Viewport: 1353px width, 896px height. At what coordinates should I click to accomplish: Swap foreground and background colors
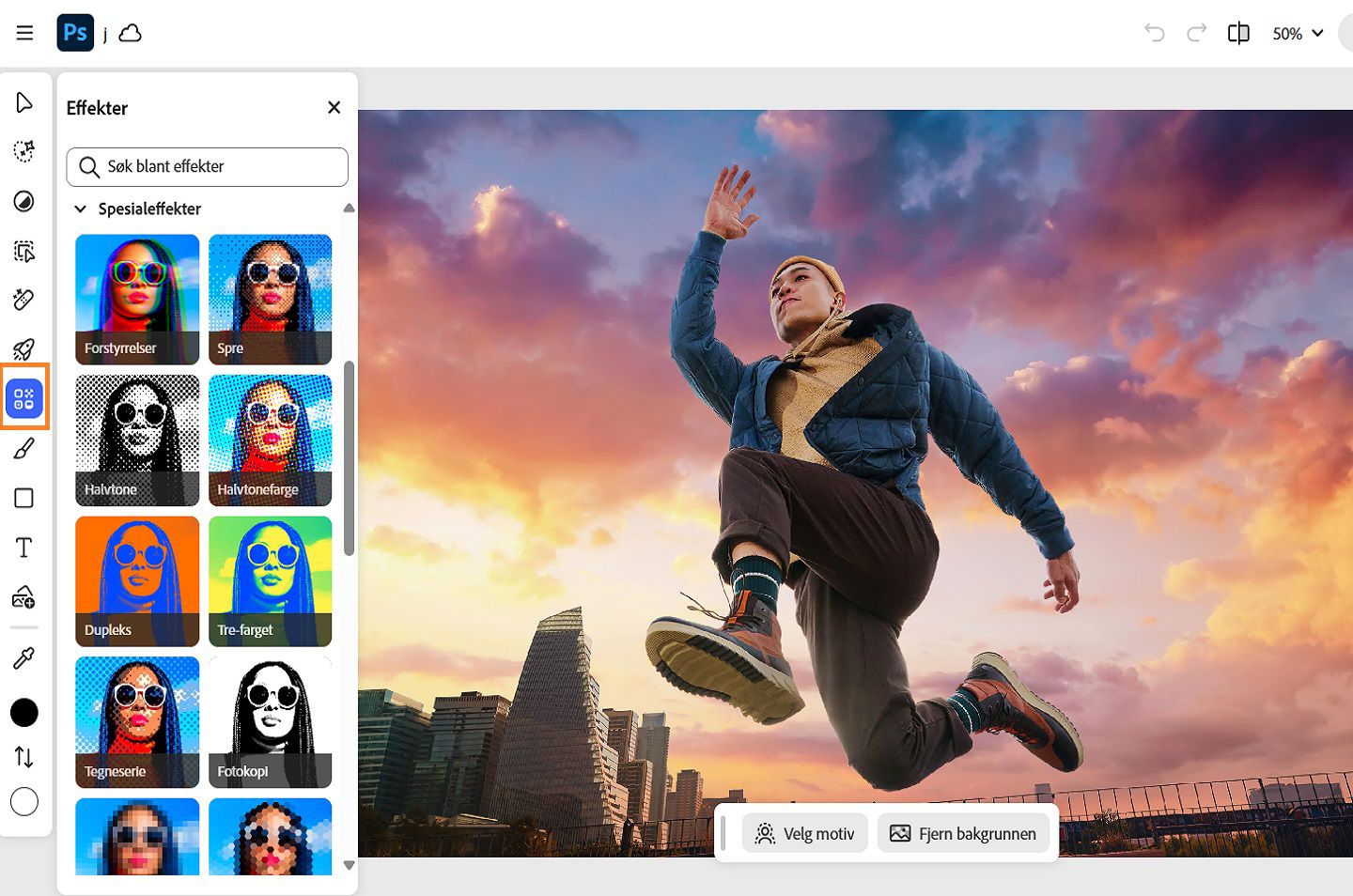click(24, 757)
